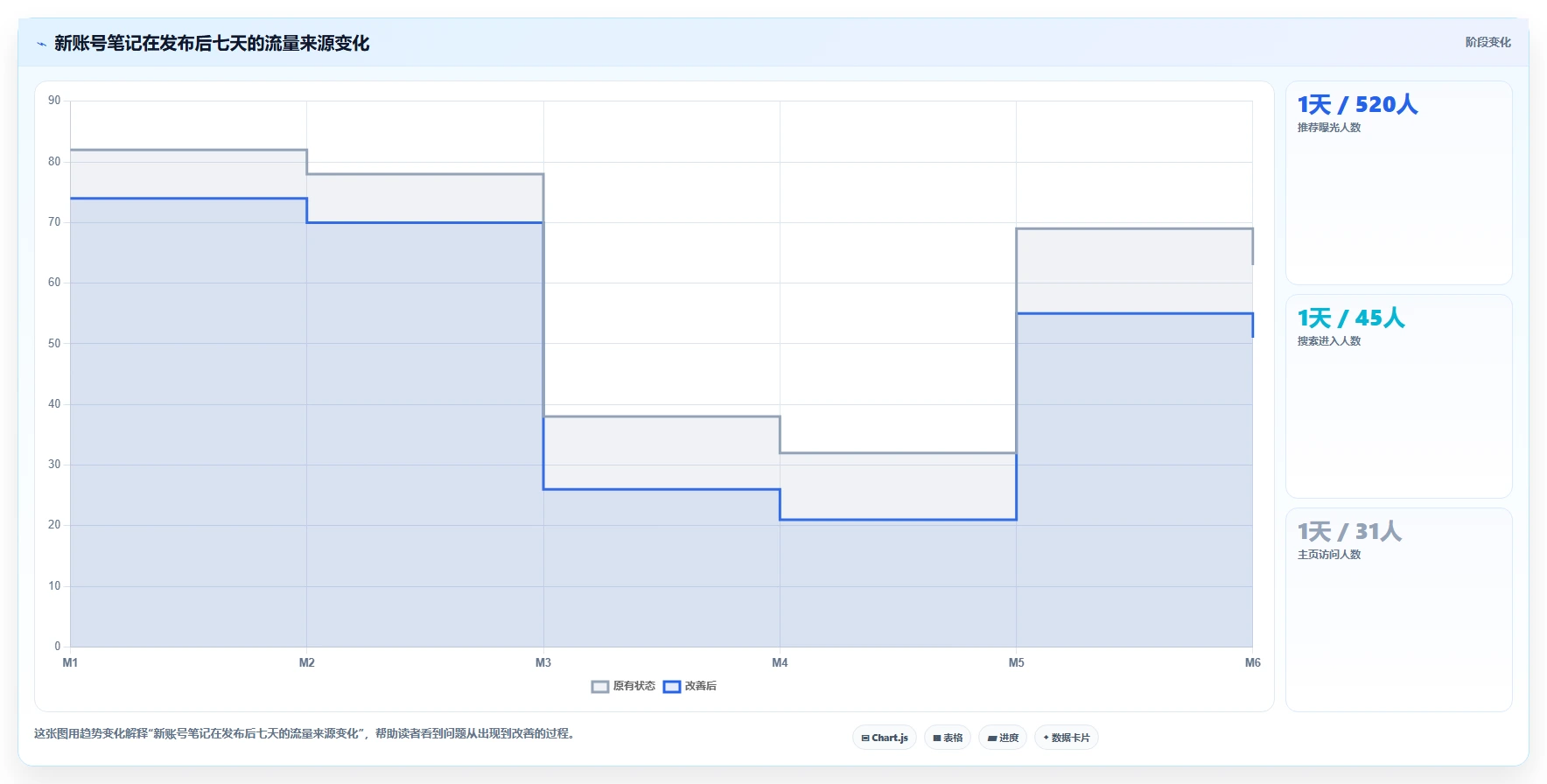Click the M4 x-axis label
This screenshot has width=1547, height=784.
pos(780,662)
